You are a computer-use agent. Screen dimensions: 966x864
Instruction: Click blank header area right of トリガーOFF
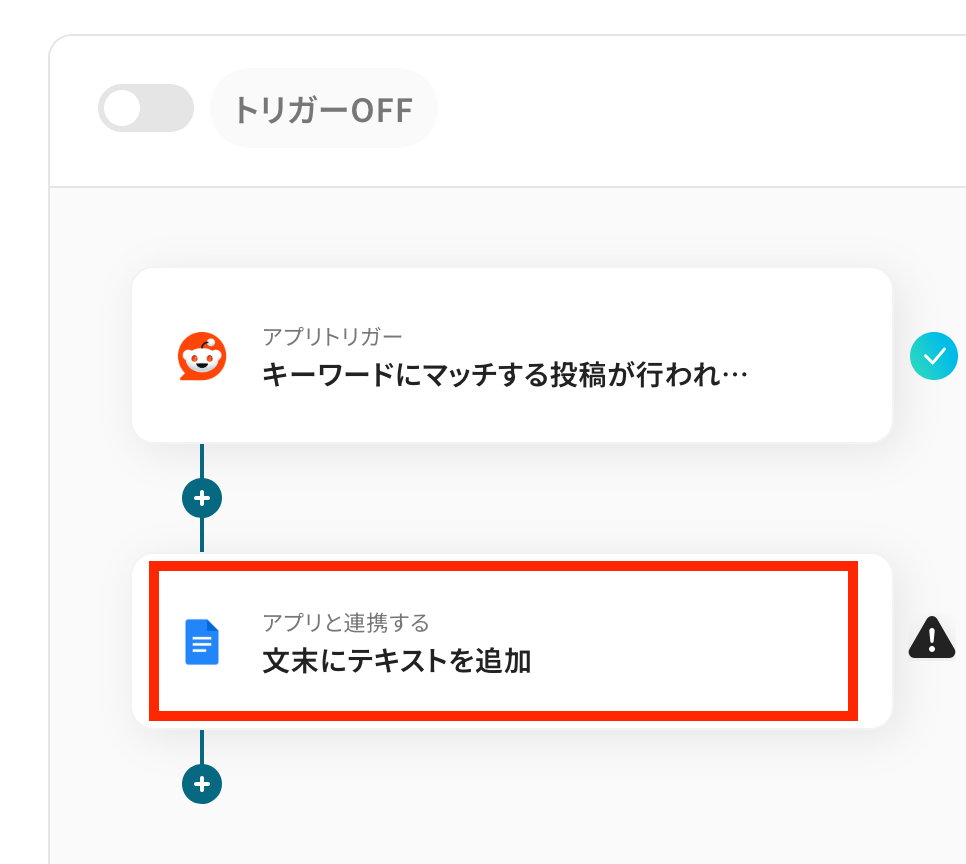[700, 110]
